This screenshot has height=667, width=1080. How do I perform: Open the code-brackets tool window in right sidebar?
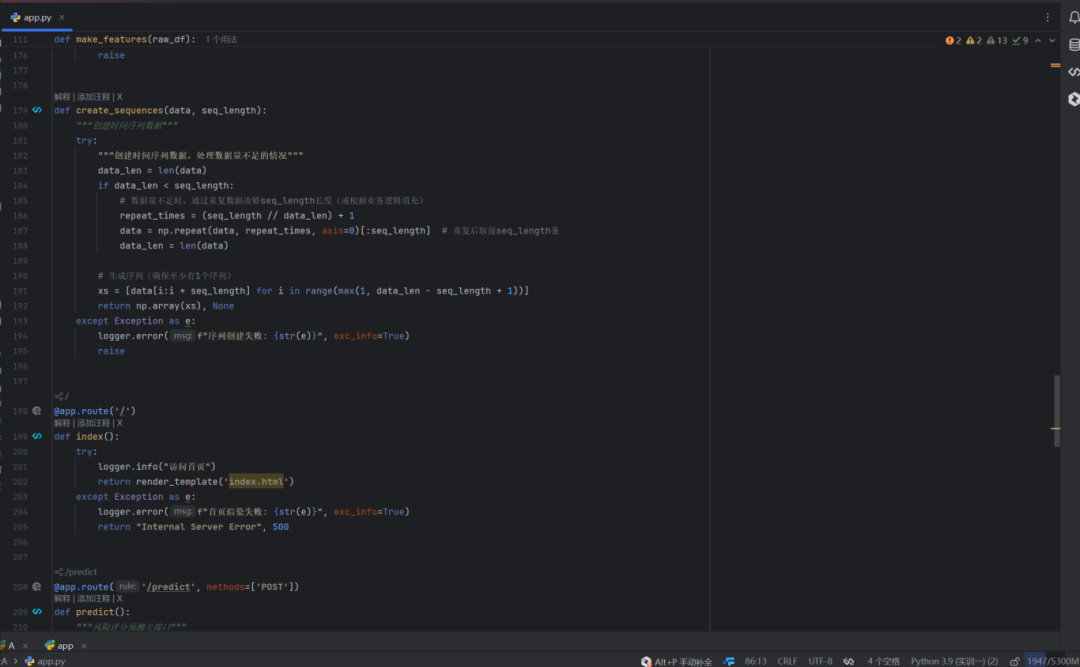[x=1073, y=72]
